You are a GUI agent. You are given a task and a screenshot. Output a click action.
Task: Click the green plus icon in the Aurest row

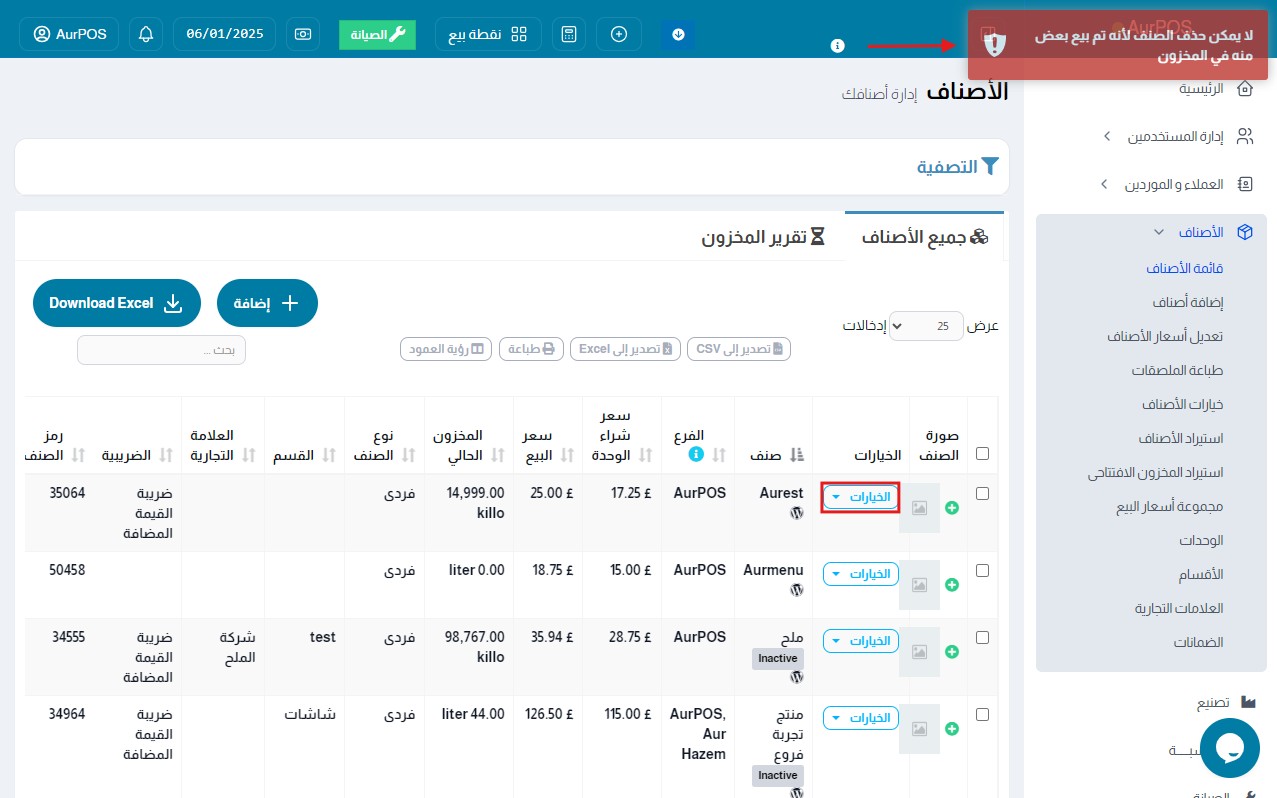click(x=952, y=508)
